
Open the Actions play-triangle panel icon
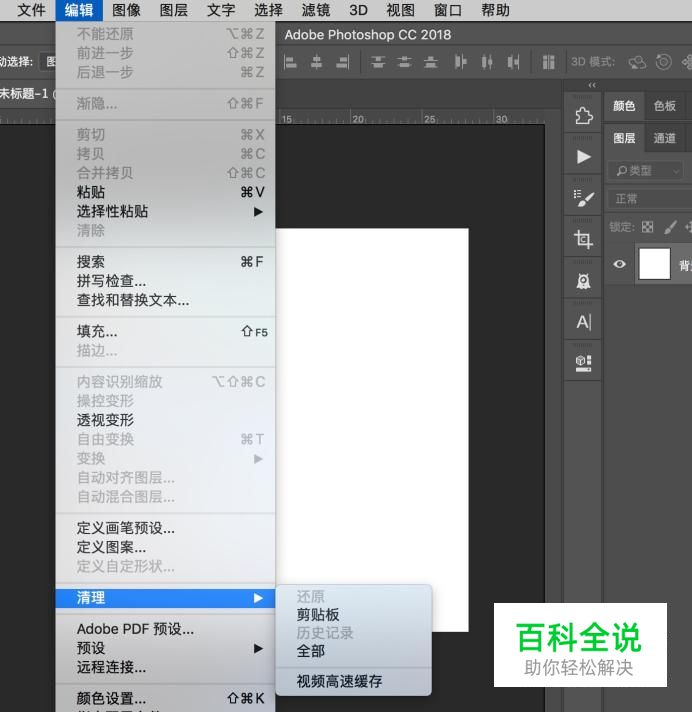(x=583, y=157)
